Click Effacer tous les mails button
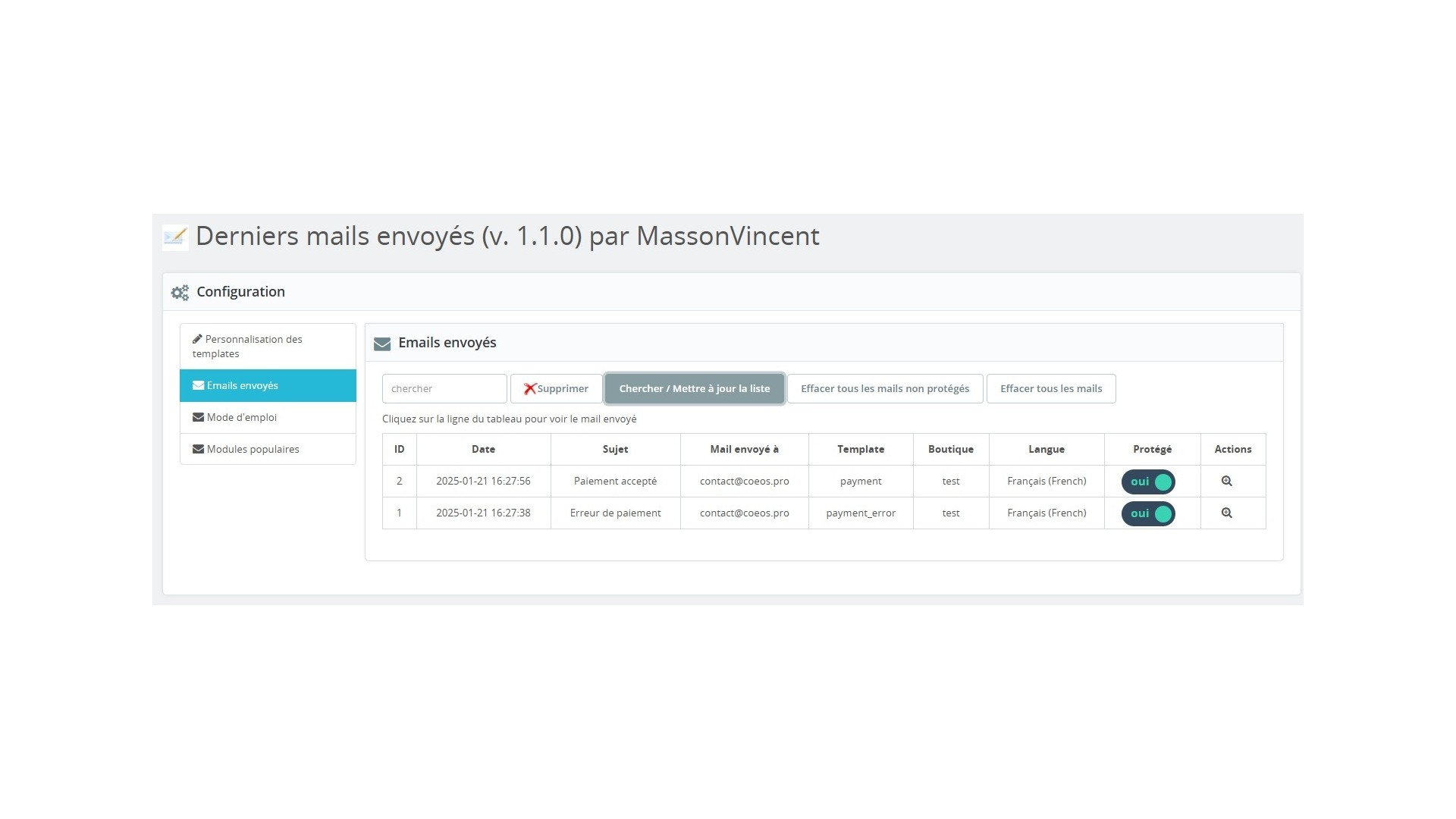Image resolution: width=1456 pixels, height=819 pixels. (x=1050, y=388)
